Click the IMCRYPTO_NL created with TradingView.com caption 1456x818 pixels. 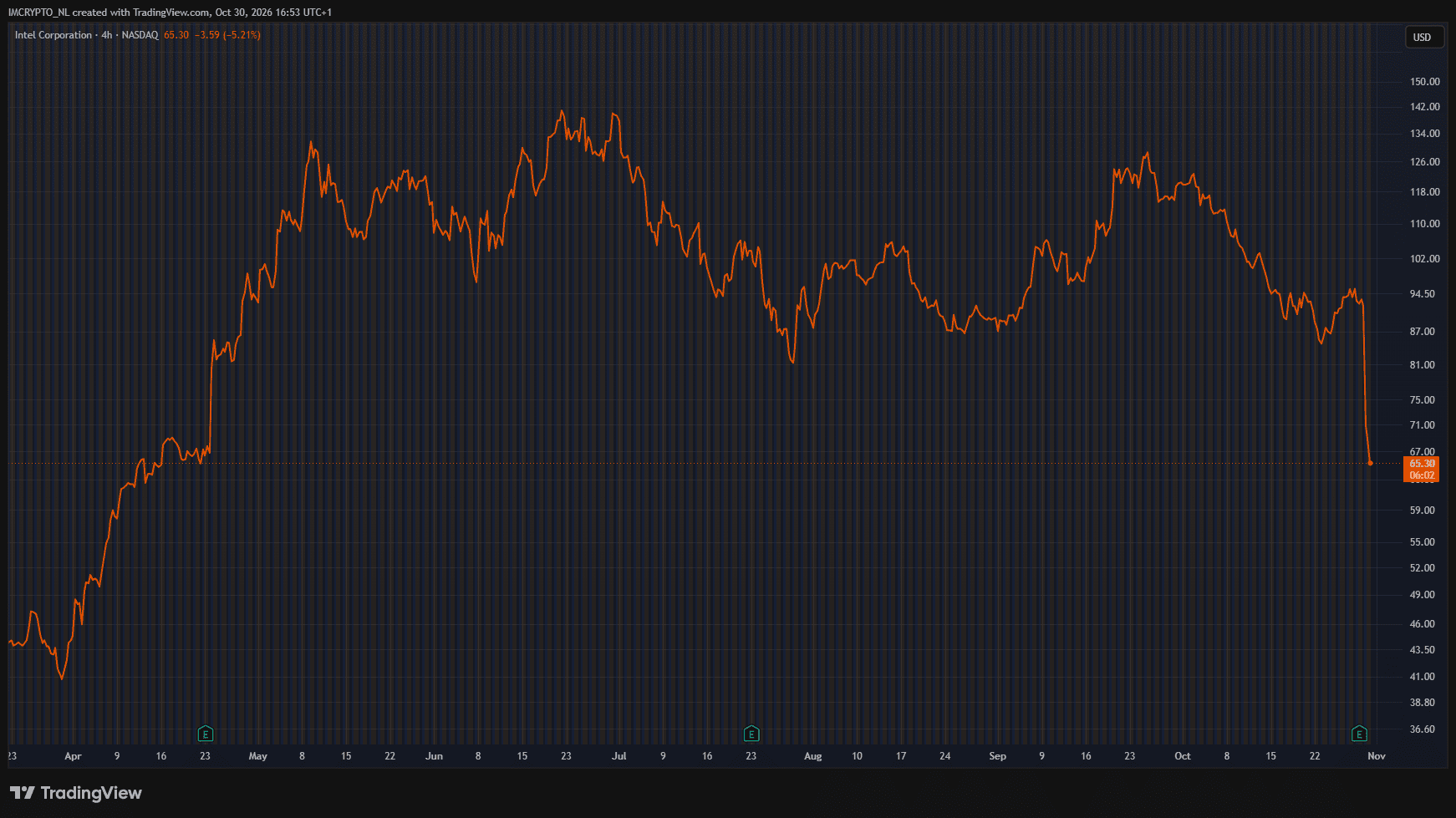point(171,13)
